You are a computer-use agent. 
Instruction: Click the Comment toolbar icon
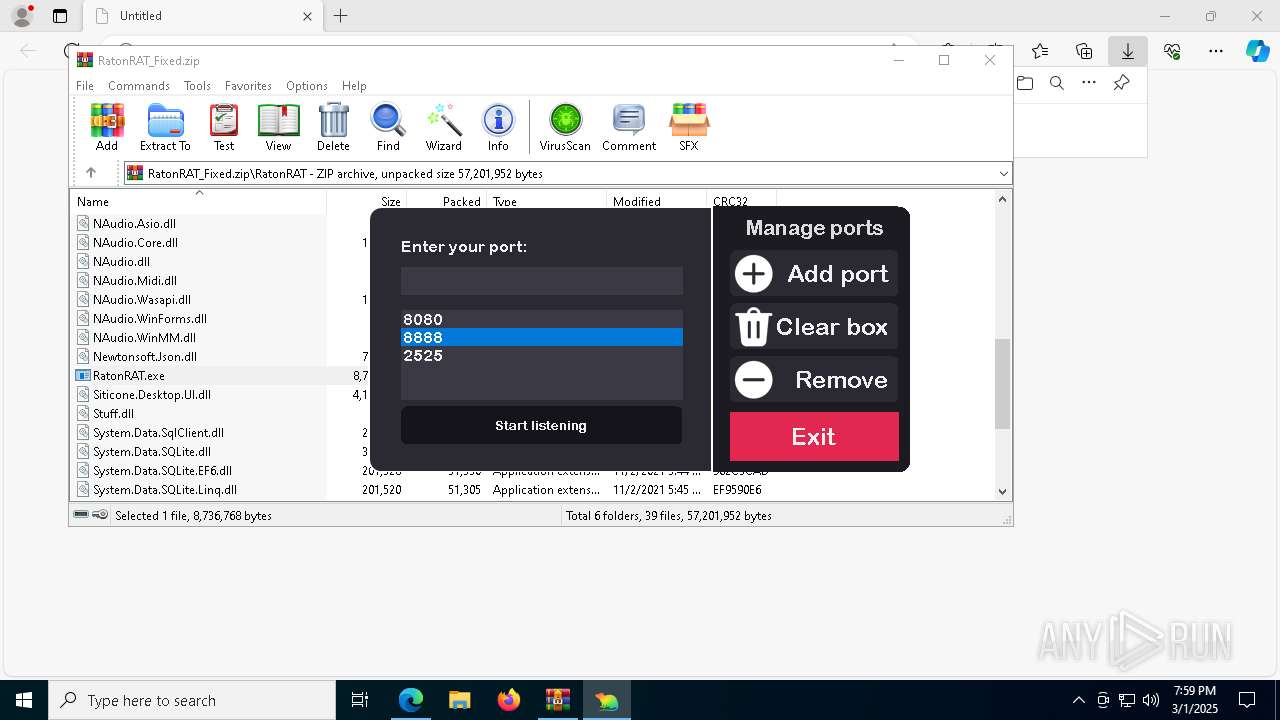pos(629,127)
